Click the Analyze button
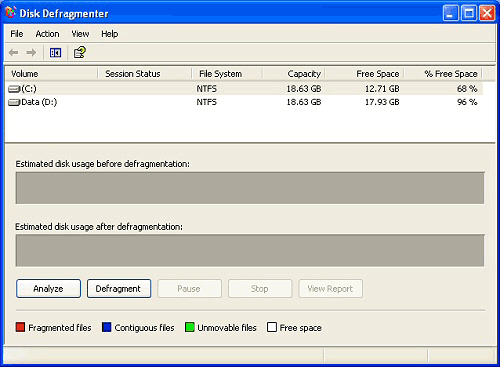500x367 pixels. pos(48,289)
